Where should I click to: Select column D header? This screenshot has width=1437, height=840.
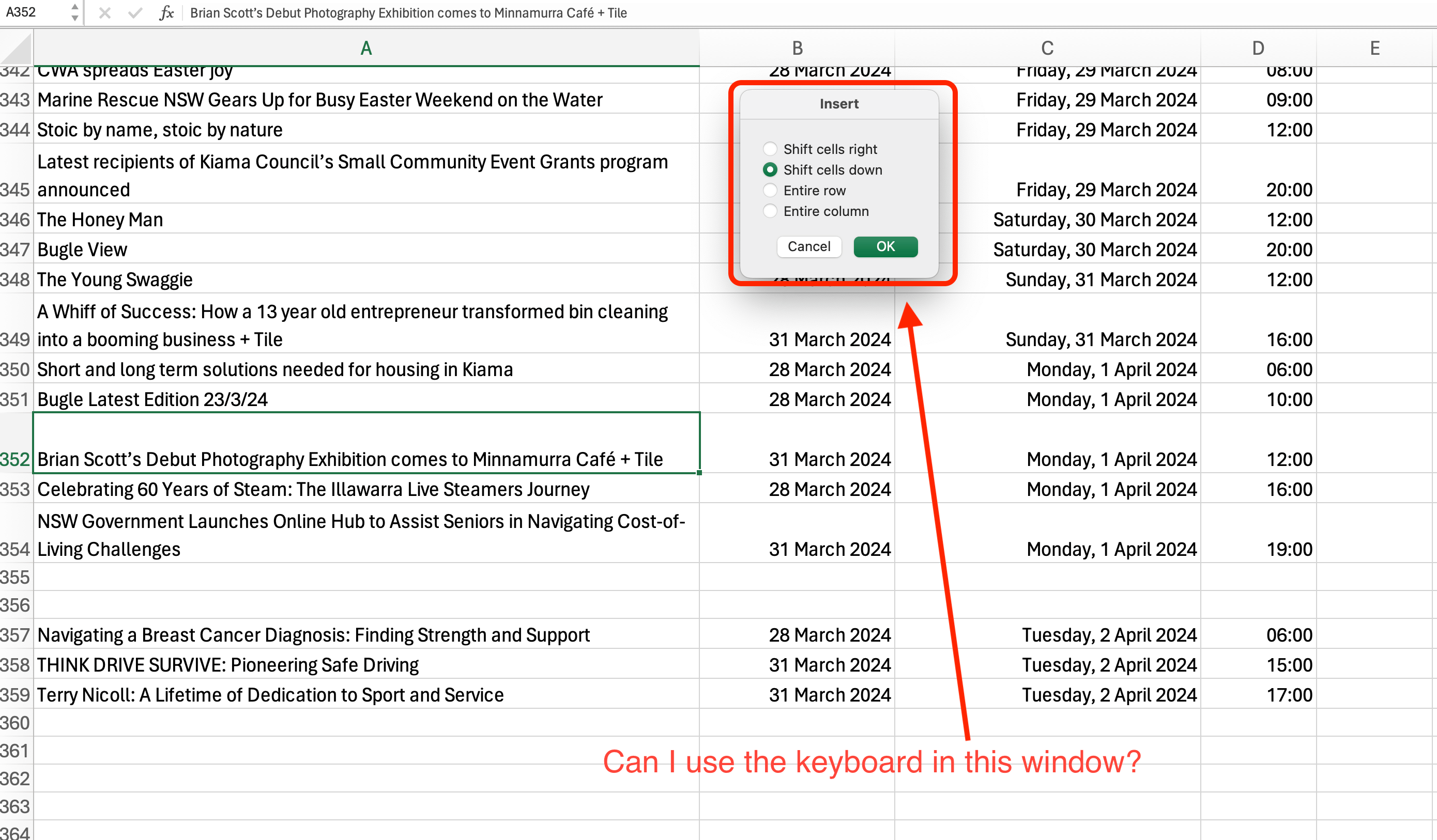click(x=1258, y=49)
